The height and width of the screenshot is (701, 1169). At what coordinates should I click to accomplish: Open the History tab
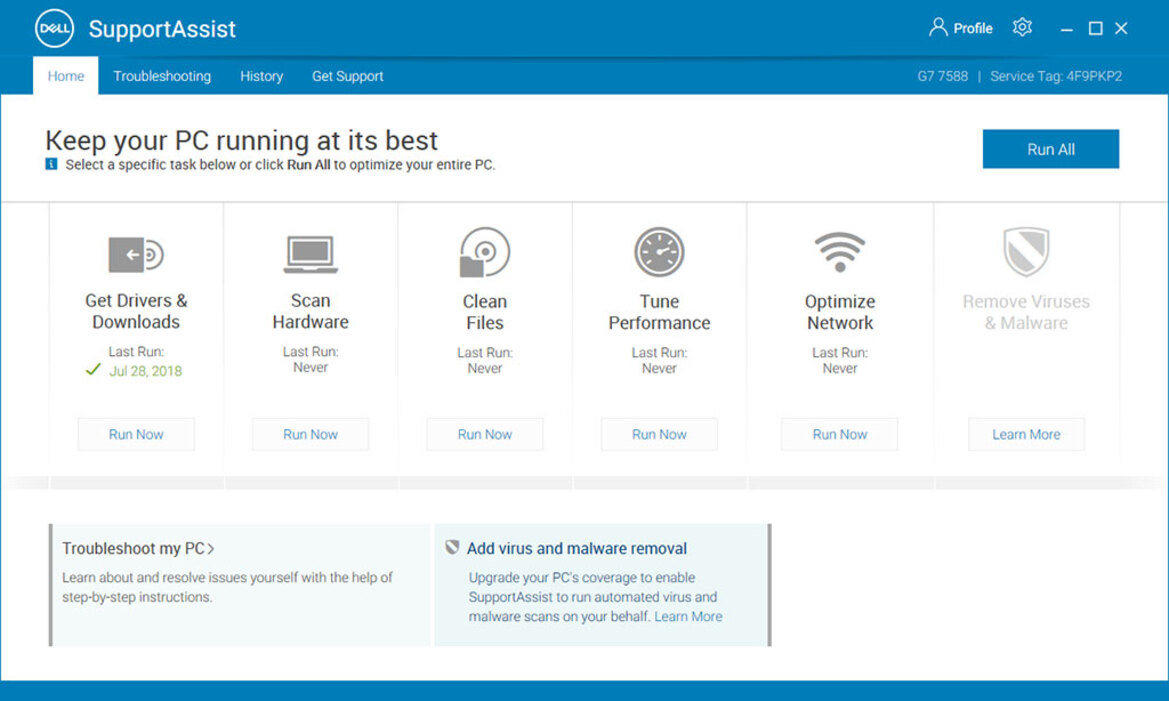[261, 76]
